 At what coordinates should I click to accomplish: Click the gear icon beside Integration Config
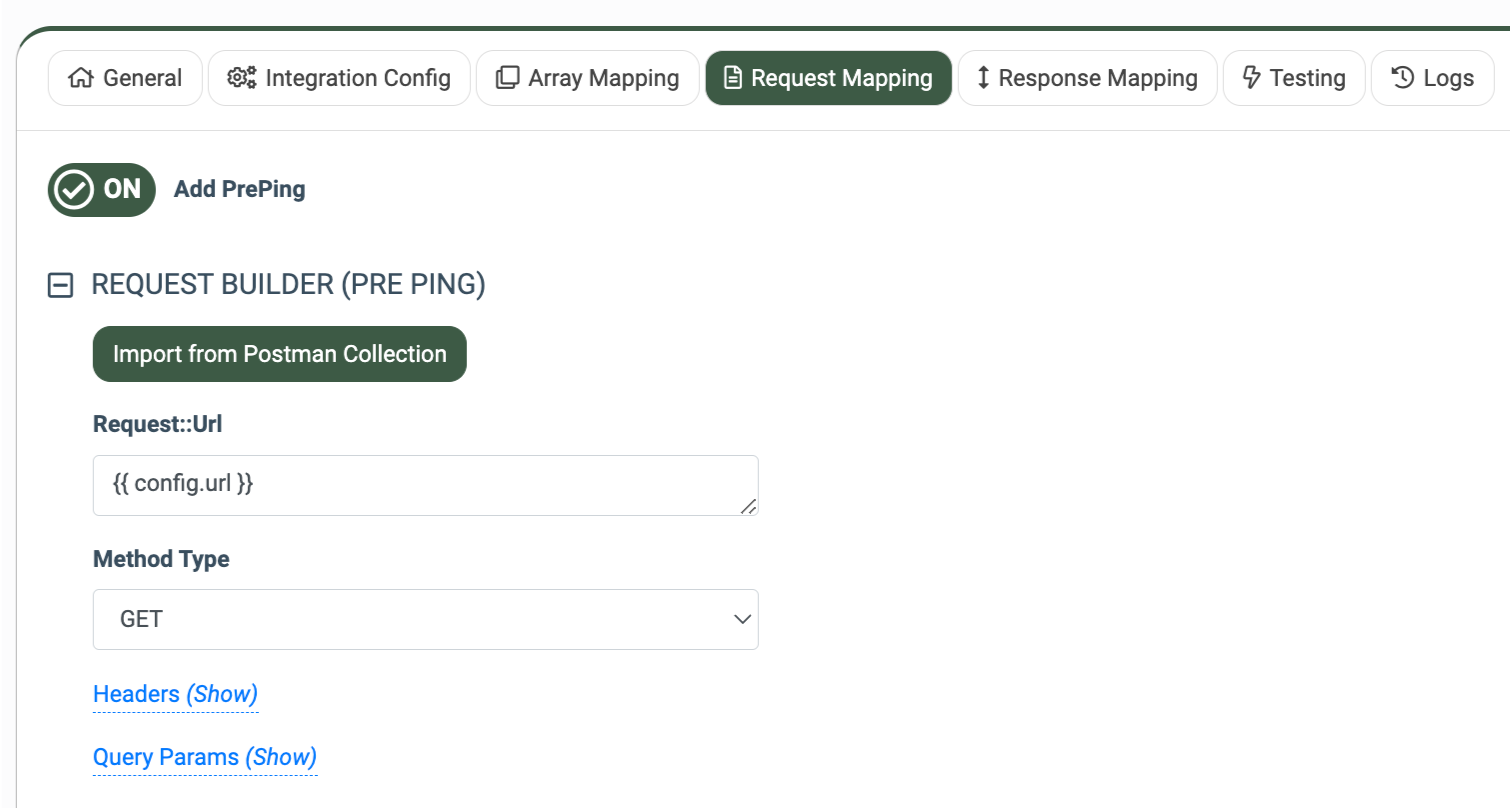coord(241,77)
